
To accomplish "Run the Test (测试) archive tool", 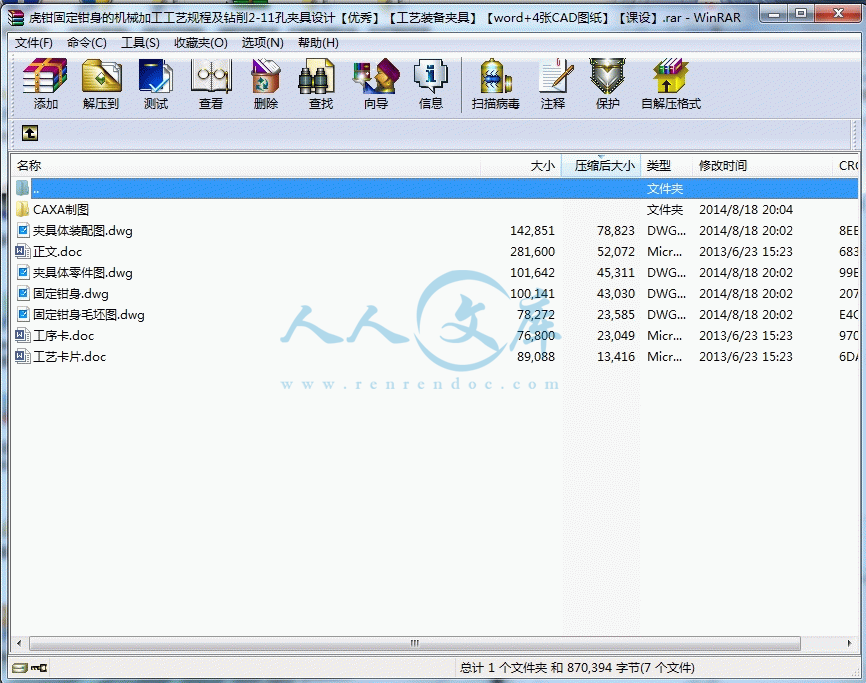I will (x=156, y=76).
